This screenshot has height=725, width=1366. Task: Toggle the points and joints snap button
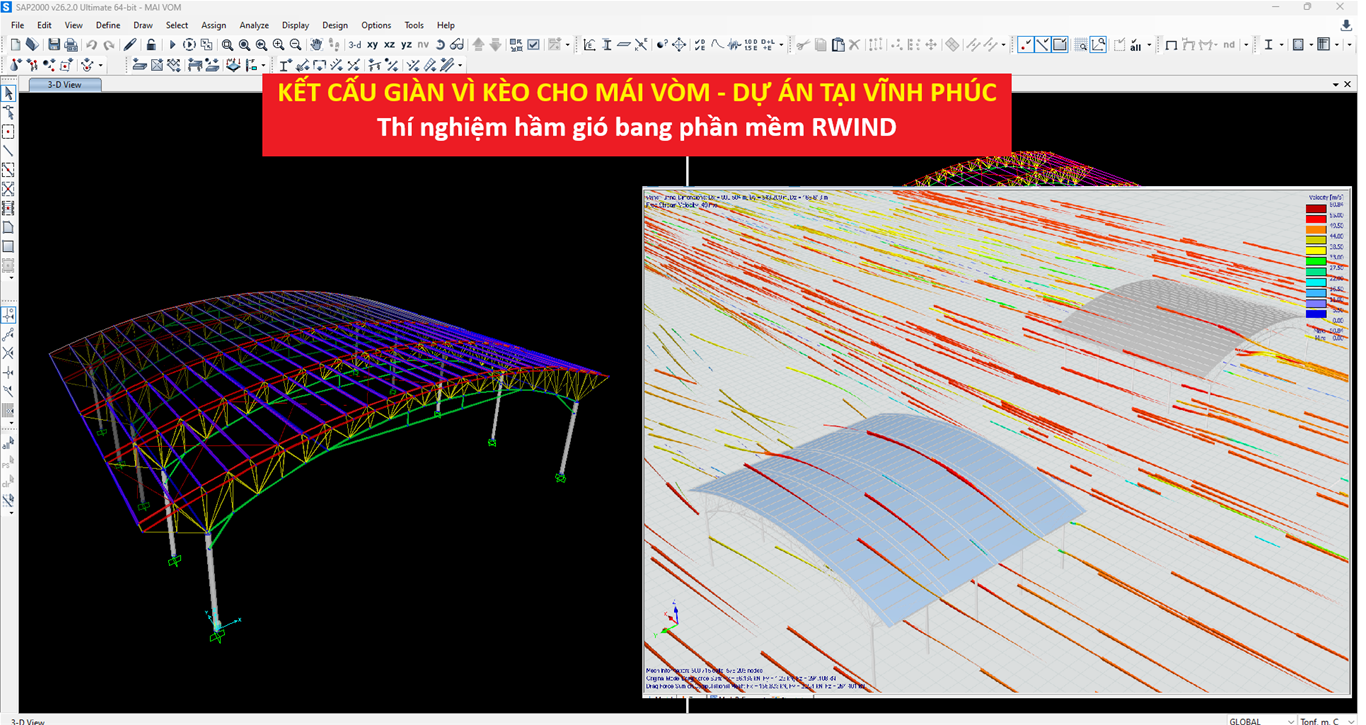pos(1026,45)
